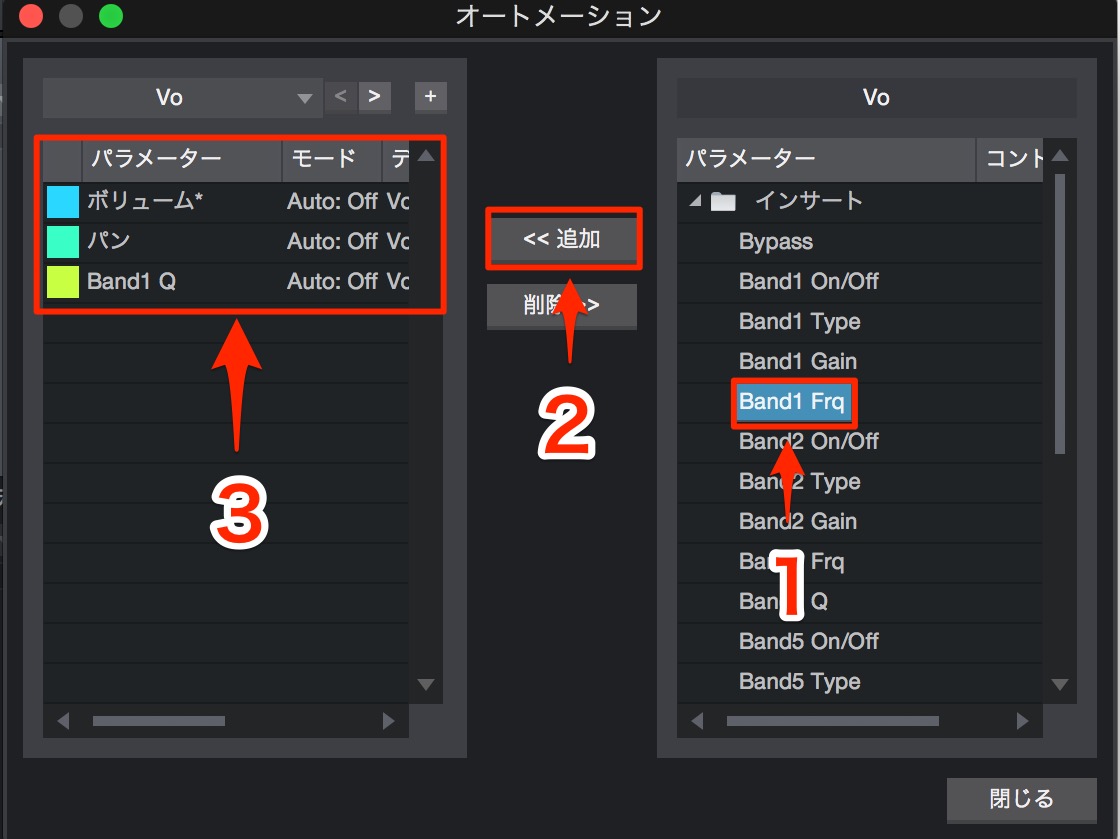Select Band1 Frq parameter
This screenshot has height=839, width=1120.
click(x=792, y=401)
